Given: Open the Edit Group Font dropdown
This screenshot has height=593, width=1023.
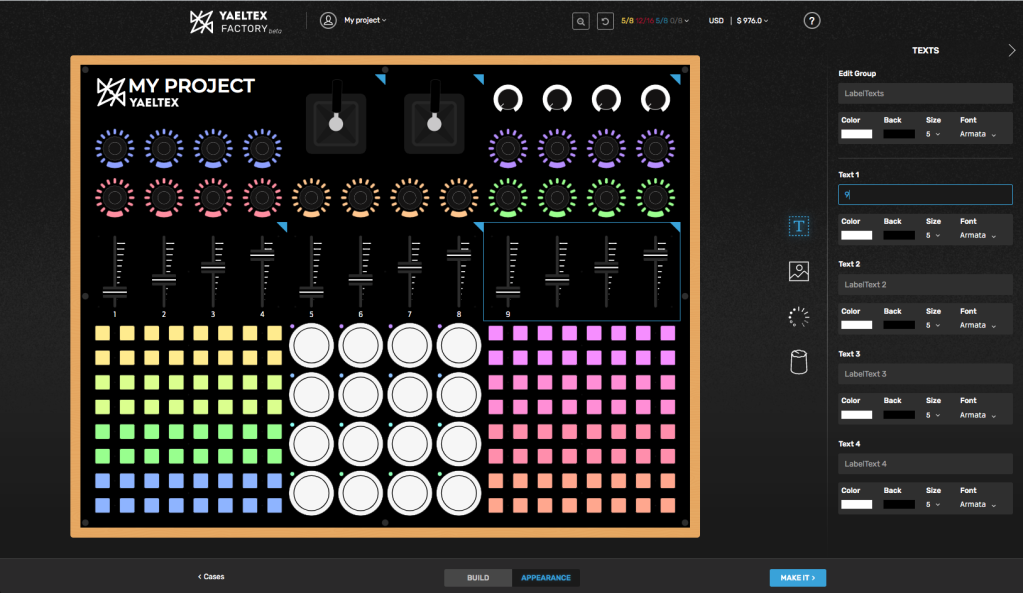Looking at the screenshot, I should 978,134.
